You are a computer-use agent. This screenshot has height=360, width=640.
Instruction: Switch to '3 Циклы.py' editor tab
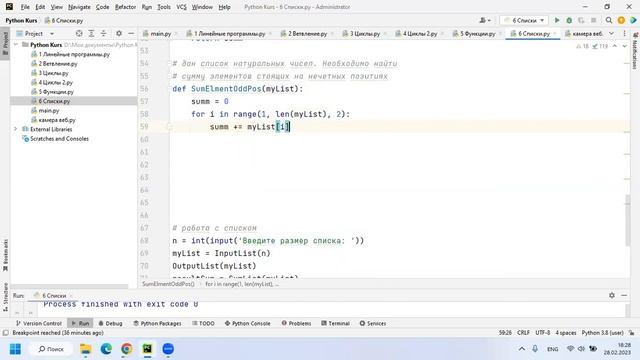tap(365, 33)
